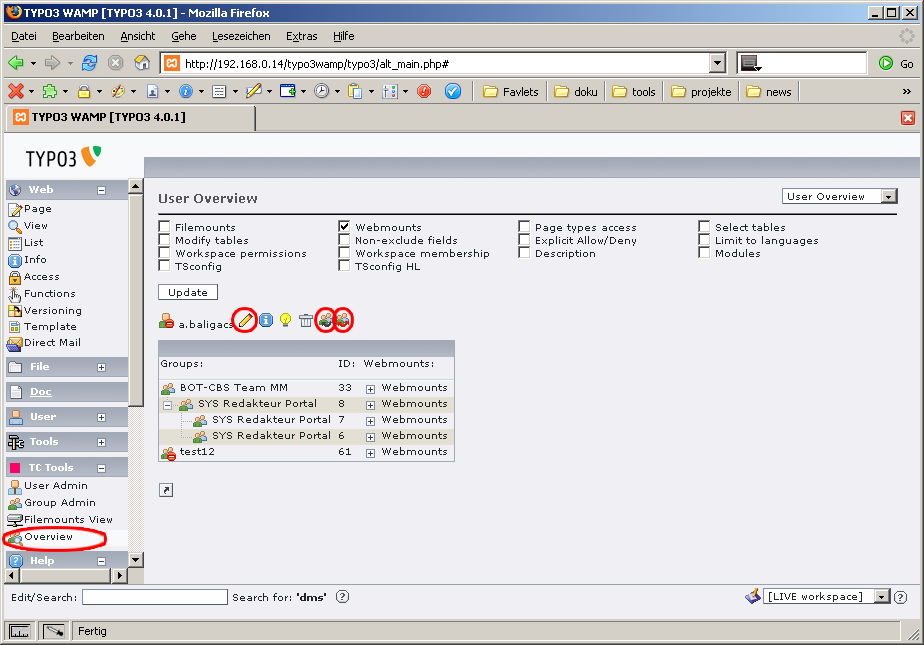Image resolution: width=924 pixels, height=645 pixels.
Task: Open the Access module
Action: 41,277
